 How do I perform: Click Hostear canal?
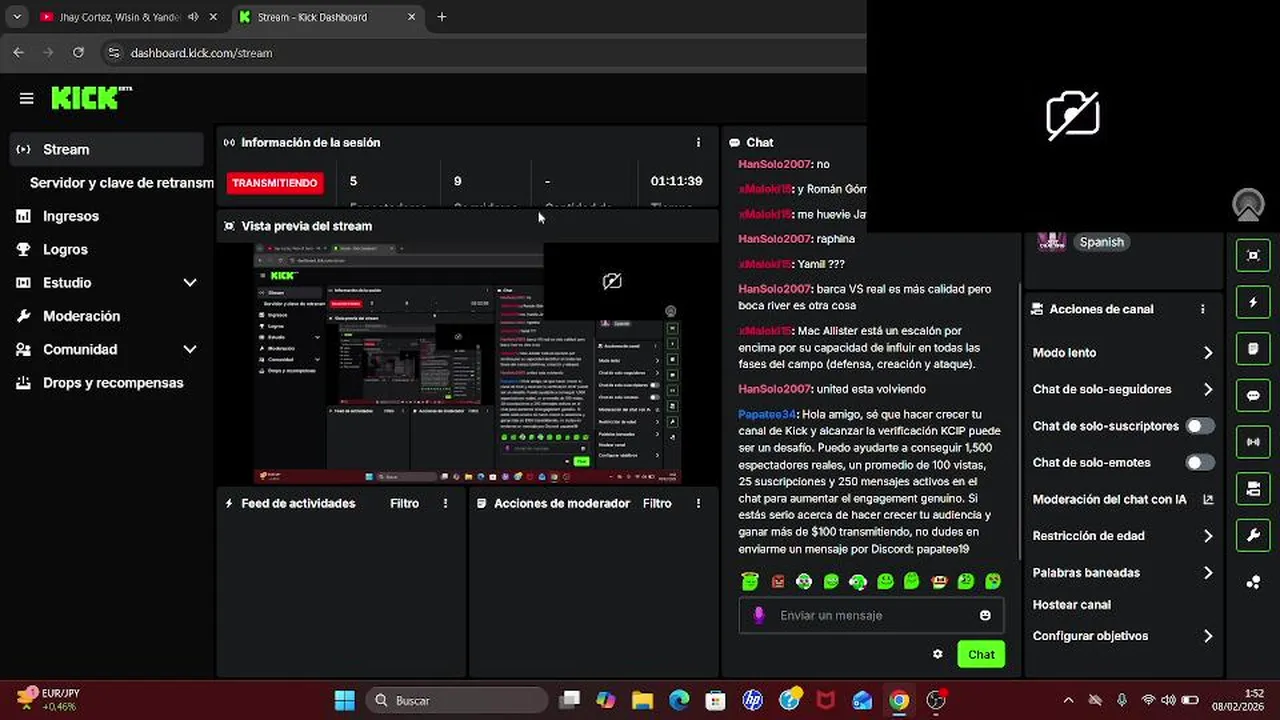pyautogui.click(x=1071, y=605)
